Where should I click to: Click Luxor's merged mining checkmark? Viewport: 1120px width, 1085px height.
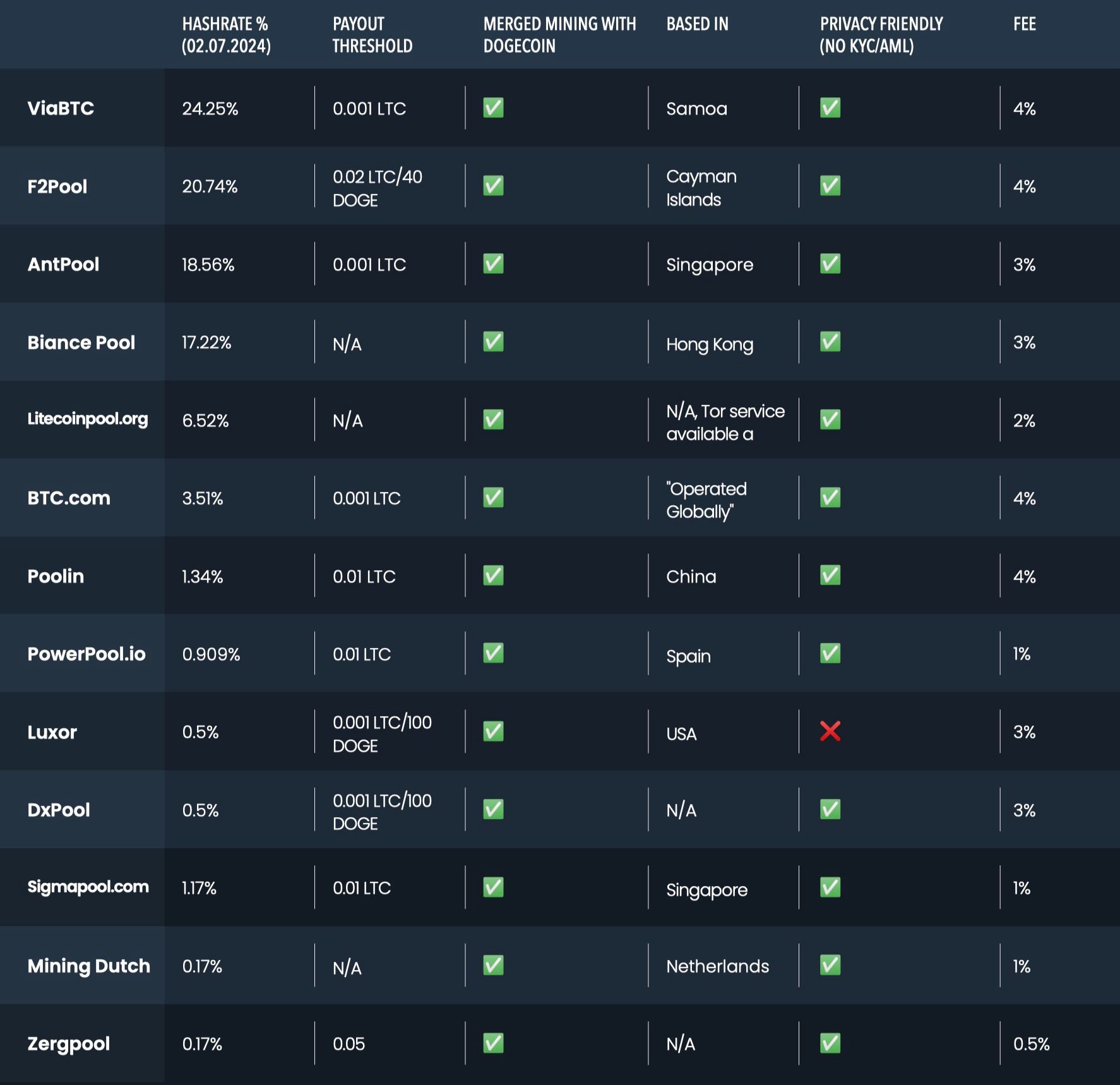493,731
